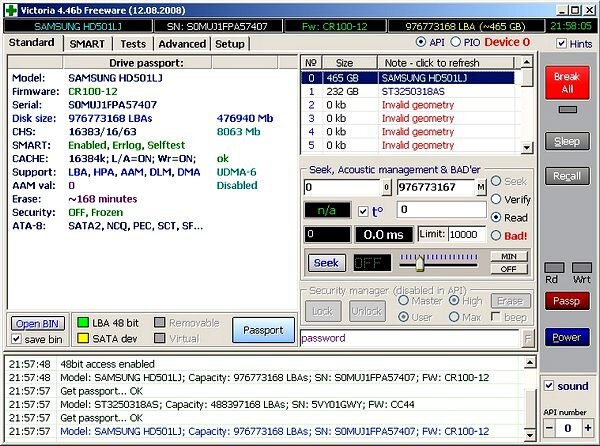Click the end LBA field 976773167
This screenshot has height=446, width=600.
(436, 187)
